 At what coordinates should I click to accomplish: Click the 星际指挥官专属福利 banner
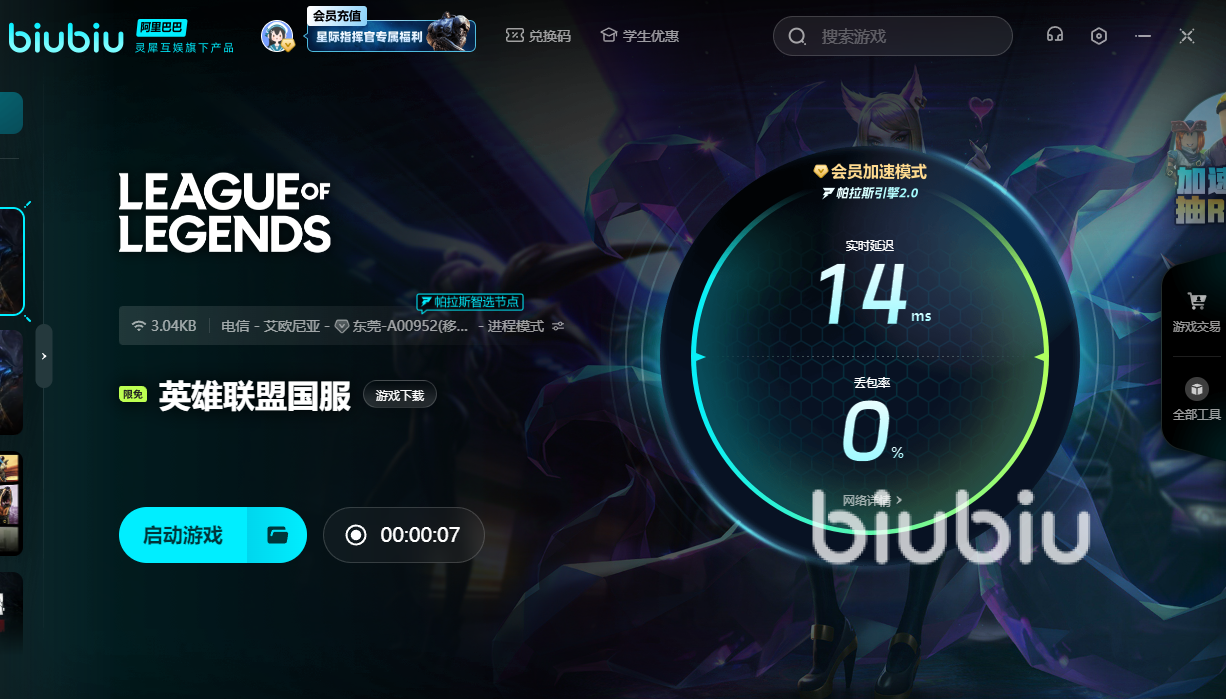[x=391, y=37]
